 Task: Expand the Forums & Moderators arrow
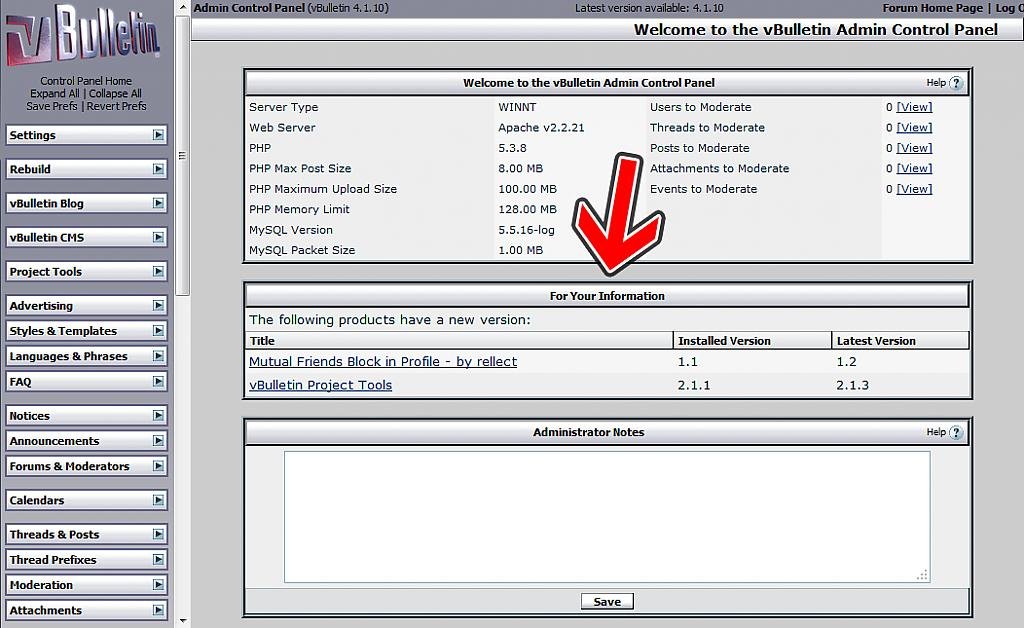pos(158,465)
